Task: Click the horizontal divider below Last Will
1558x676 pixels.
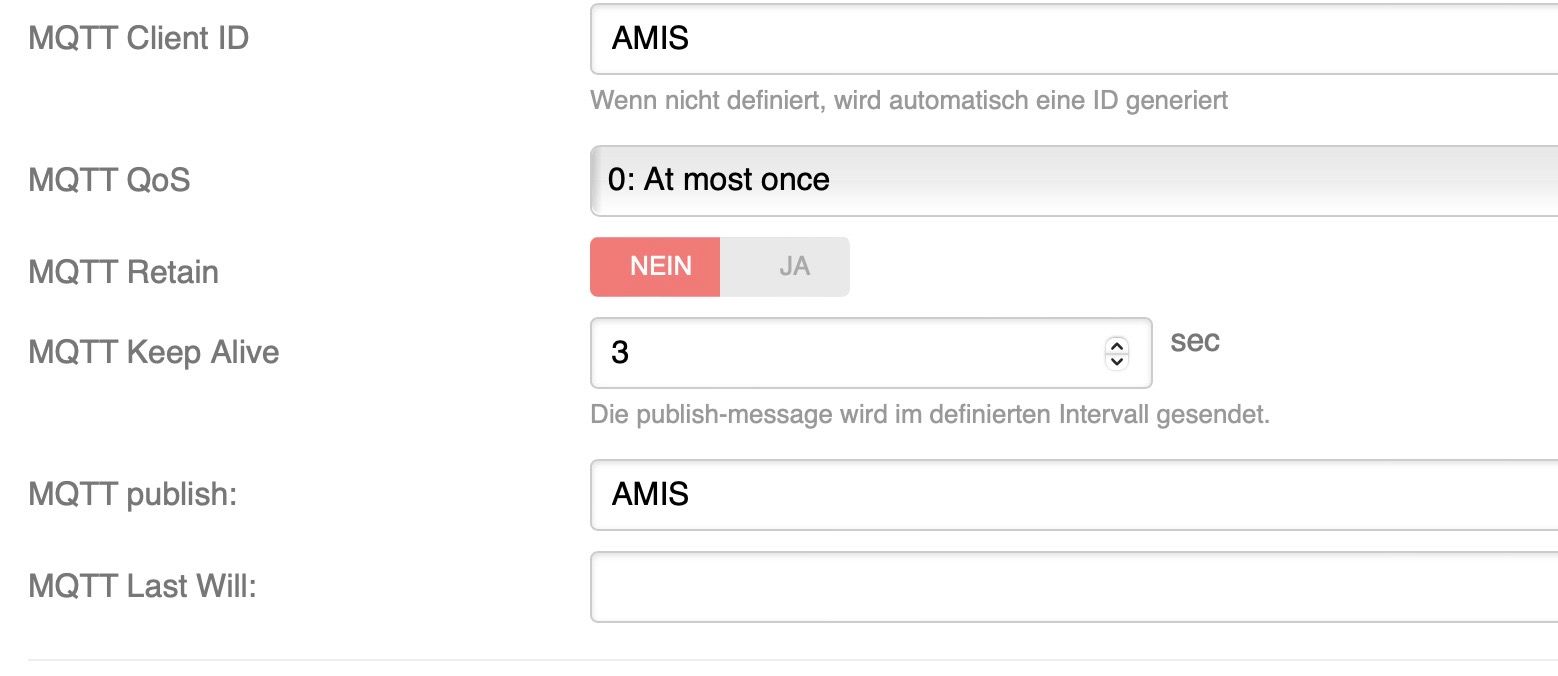Action: pos(790,660)
